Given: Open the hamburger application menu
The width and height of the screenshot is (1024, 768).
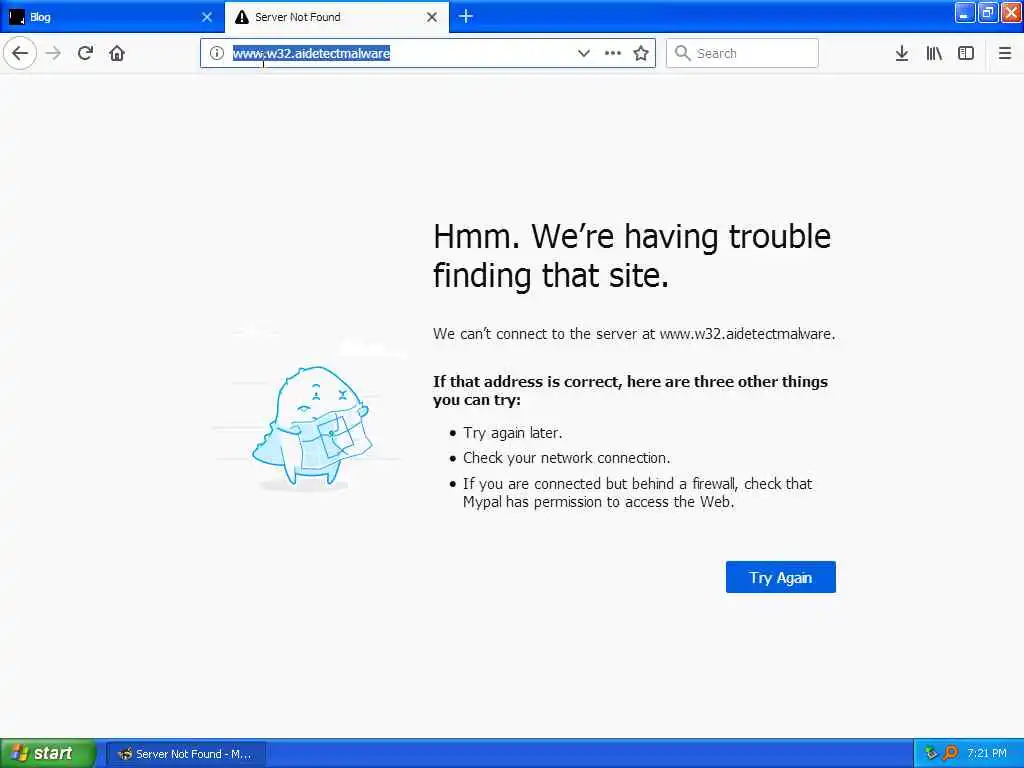Looking at the screenshot, I should click(1005, 53).
